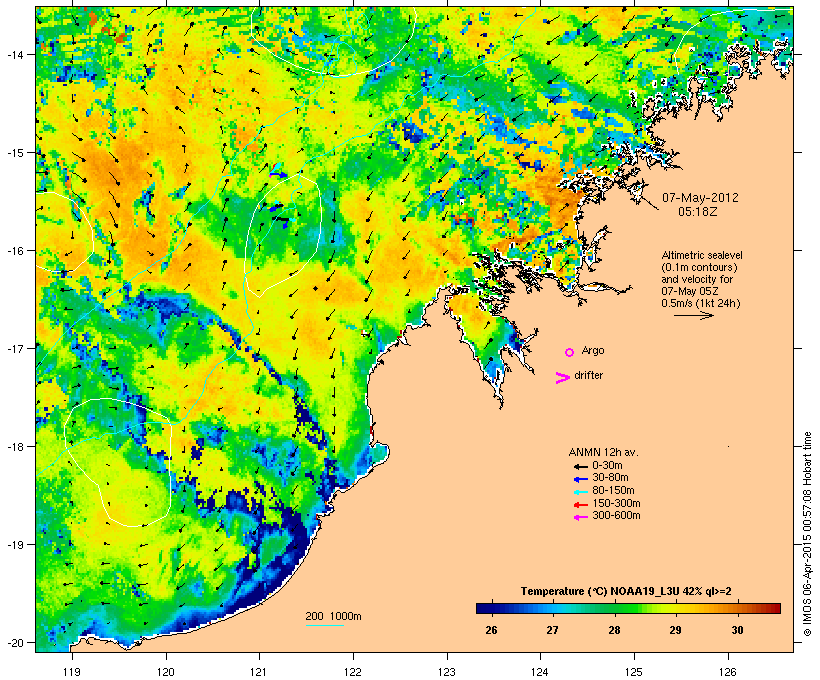The height and width of the screenshot is (680, 820).
Task: Click the longitude axis label 123
Action: click(447, 672)
